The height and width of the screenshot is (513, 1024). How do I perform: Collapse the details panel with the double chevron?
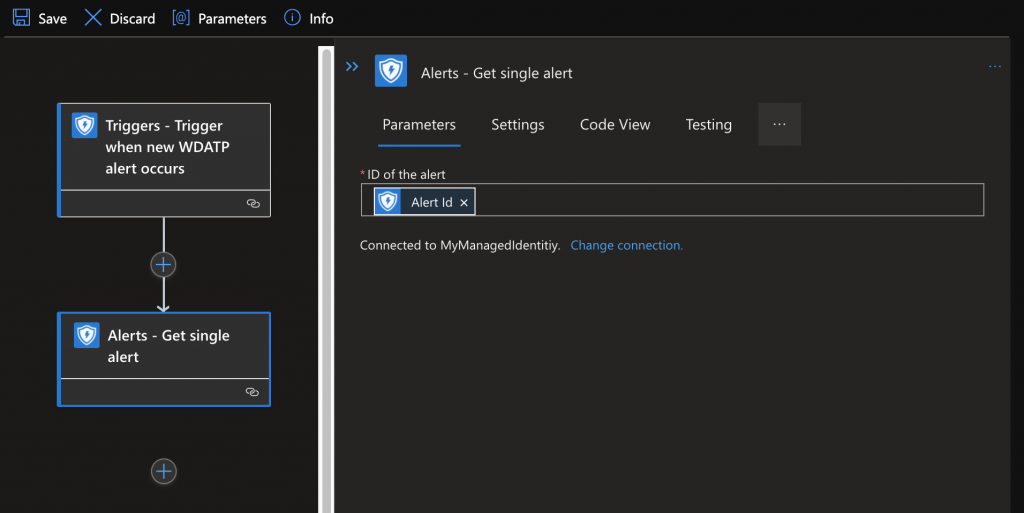pos(352,67)
